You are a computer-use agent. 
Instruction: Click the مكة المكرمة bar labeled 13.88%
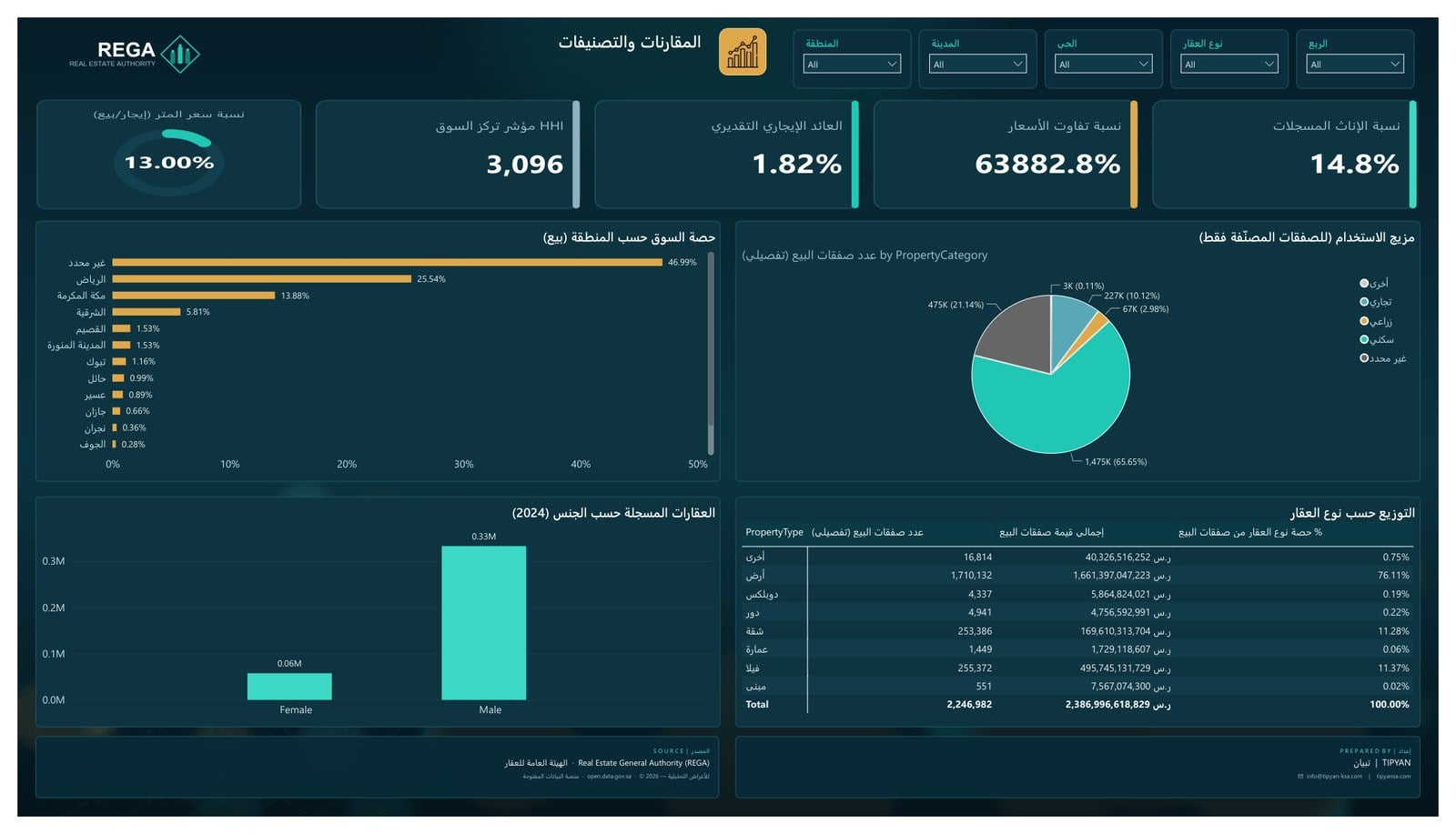pyautogui.click(x=194, y=296)
